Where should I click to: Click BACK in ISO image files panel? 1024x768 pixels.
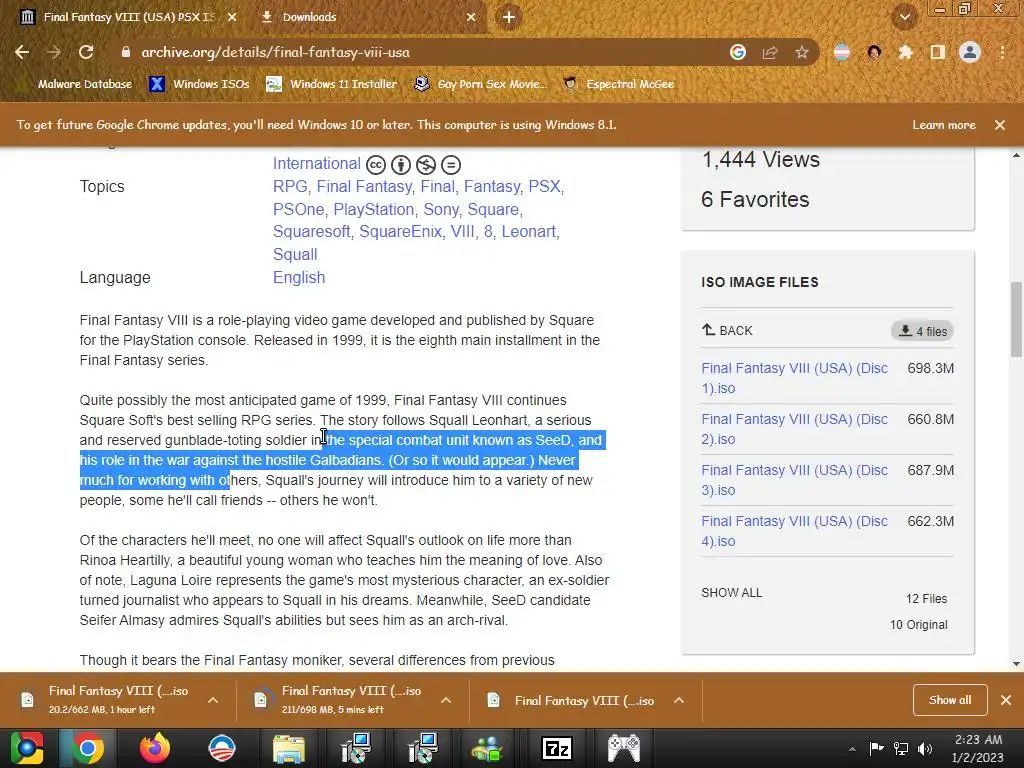(x=727, y=330)
